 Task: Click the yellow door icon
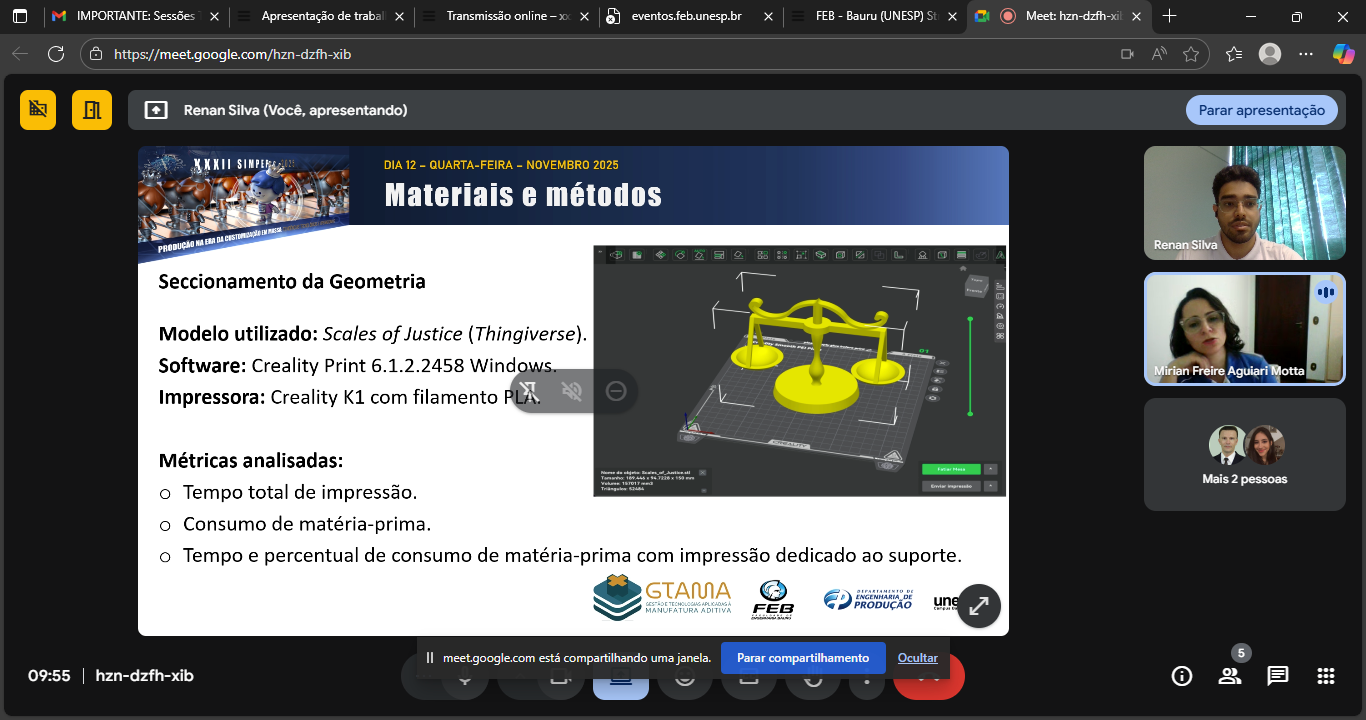(x=92, y=110)
